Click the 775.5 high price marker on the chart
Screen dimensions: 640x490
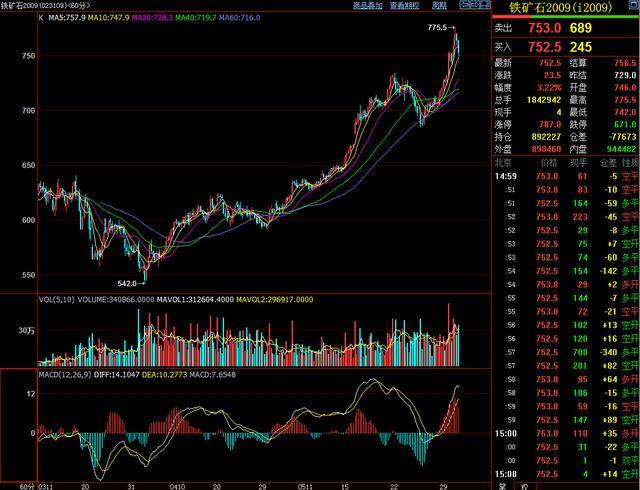tap(441, 28)
